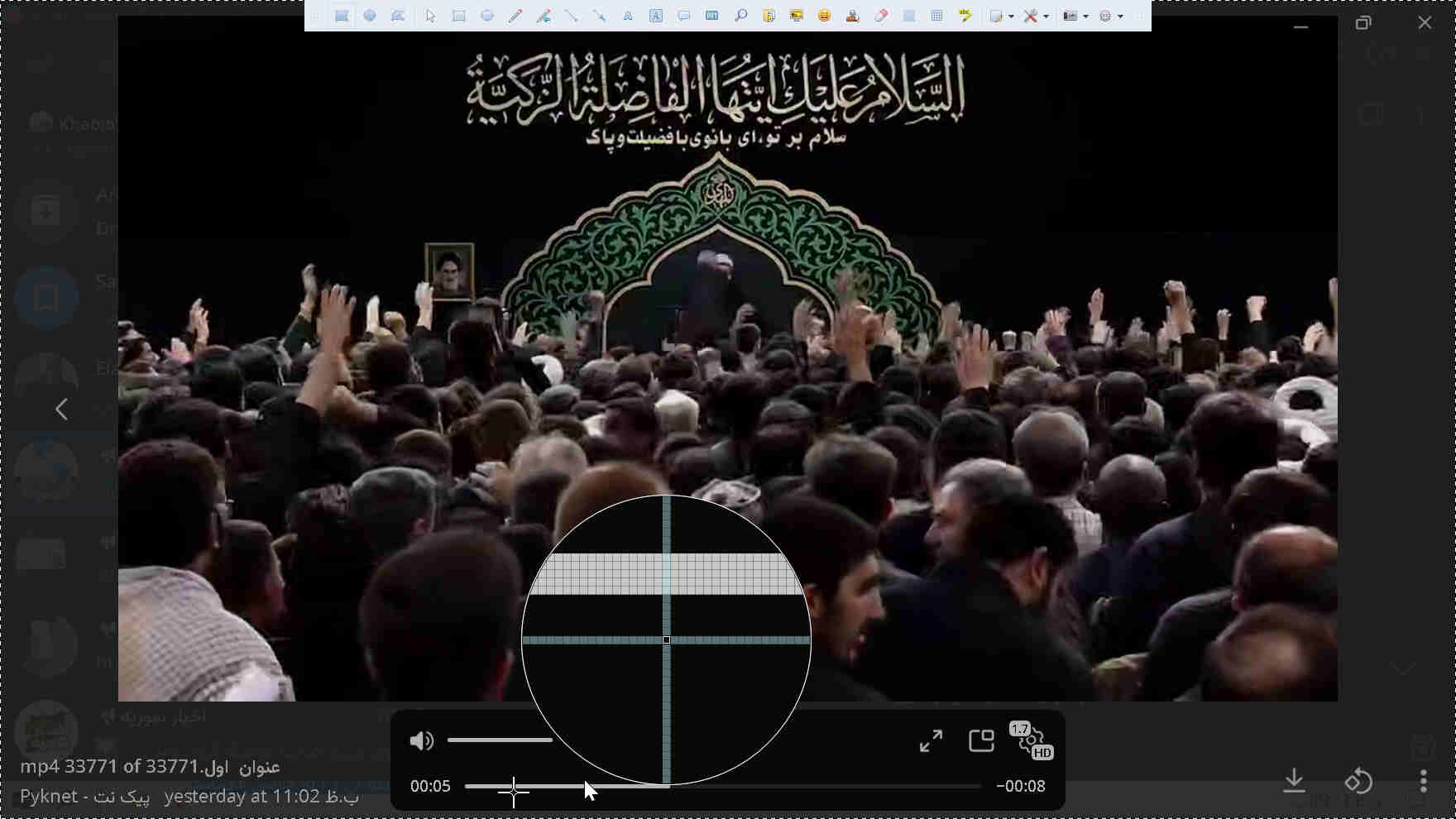Enter fullscreen mode with the expand arrows

tap(931, 740)
